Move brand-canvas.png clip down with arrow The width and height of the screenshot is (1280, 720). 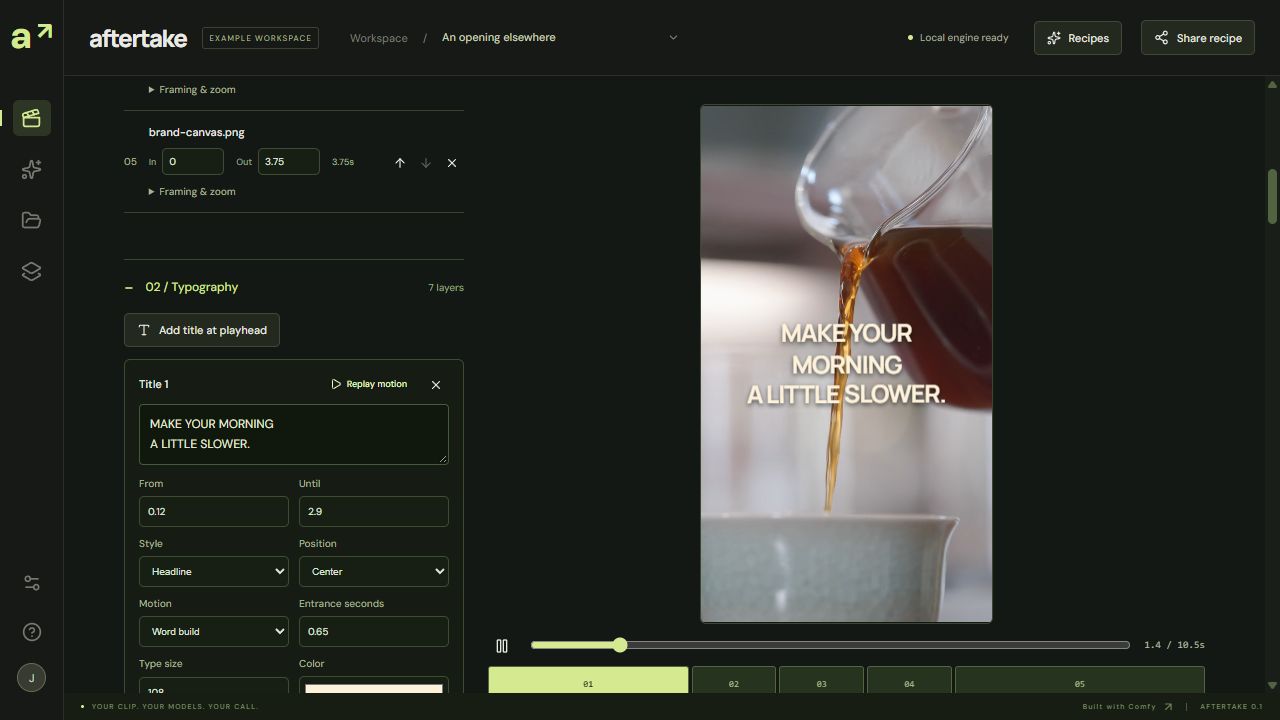click(426, 163)
